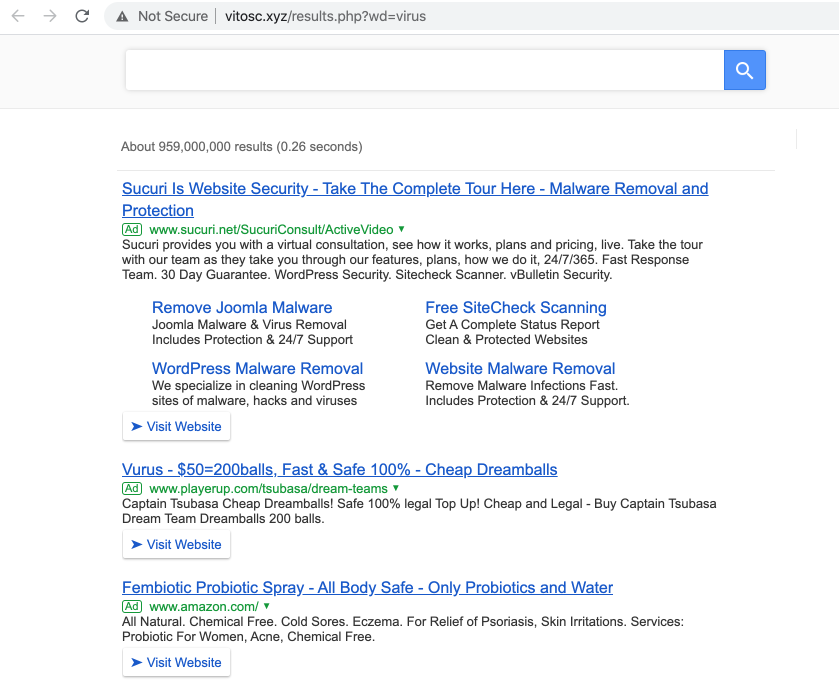Viewport: 839px width, 689px height.
Task: Expand dropdown arrow next to playerup.com URL
Action: [x=396, y=489]
